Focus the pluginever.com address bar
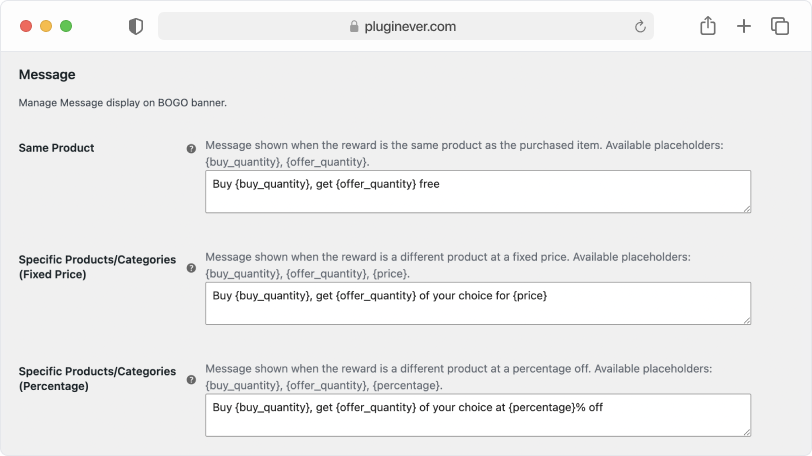This screenshot has width=812, height=456. point(405,26)
